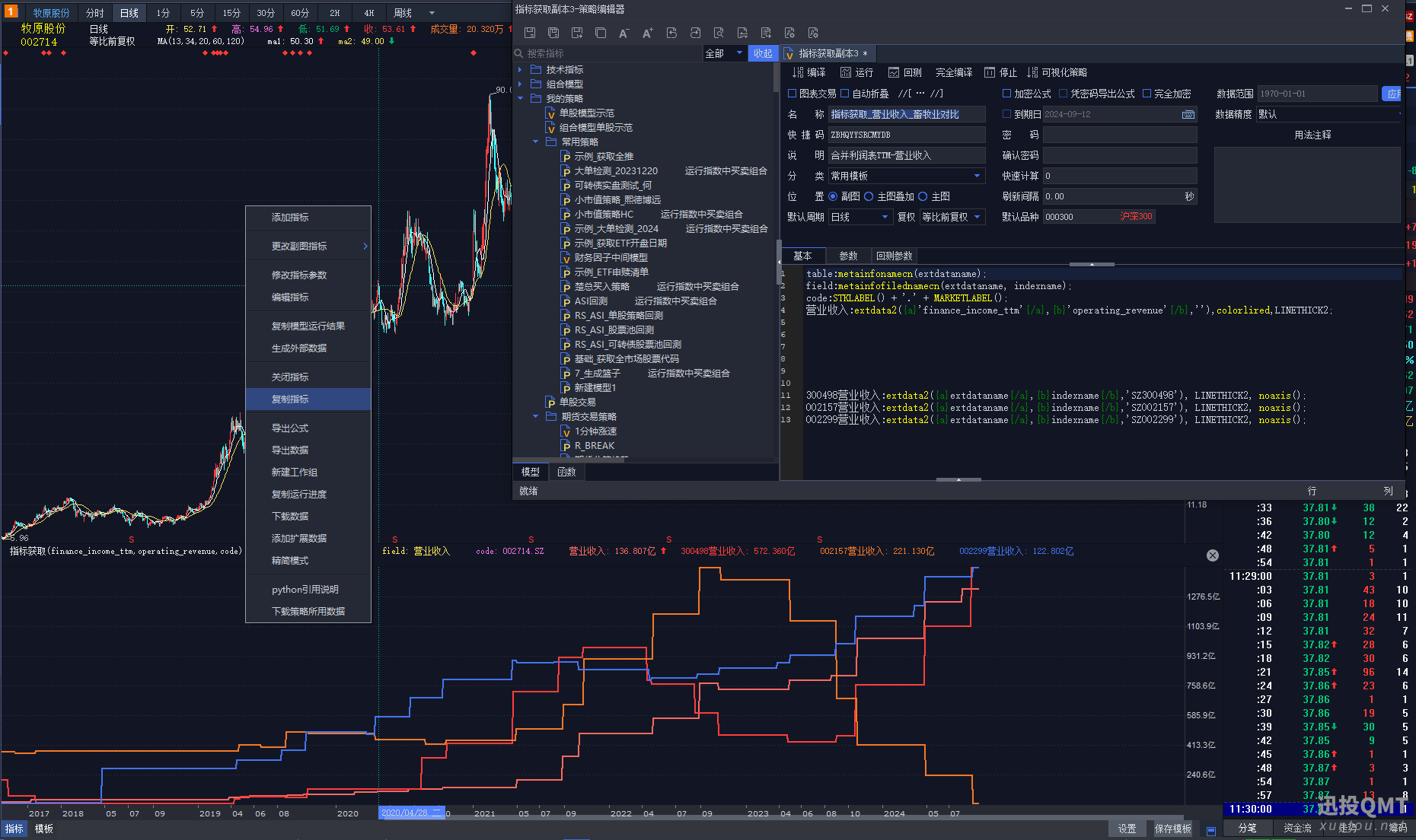Tick the 完全加密 checkbox
This screenshot has width=1416, height=840.
1147,94
